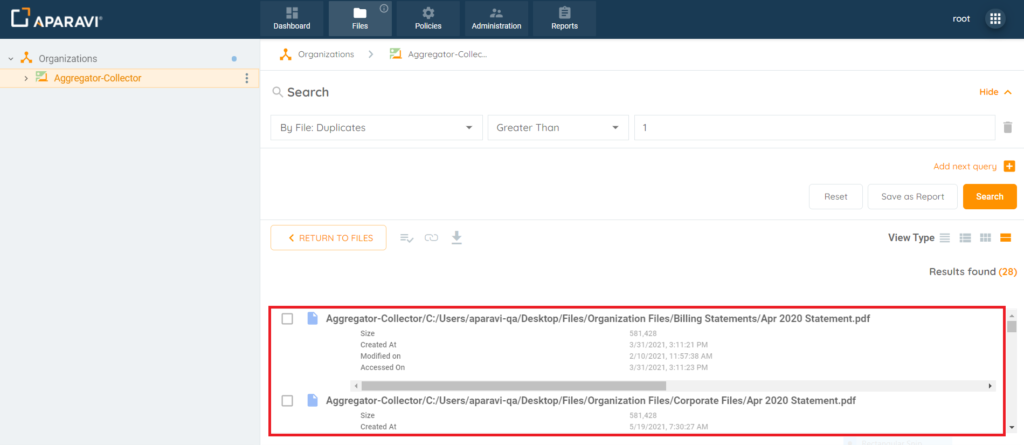This screenshot has width=1024, height=445.
Task: Click the Accessed On value 3/31/2021, 3:11:23 PM
Action: (x=668, y=367)
